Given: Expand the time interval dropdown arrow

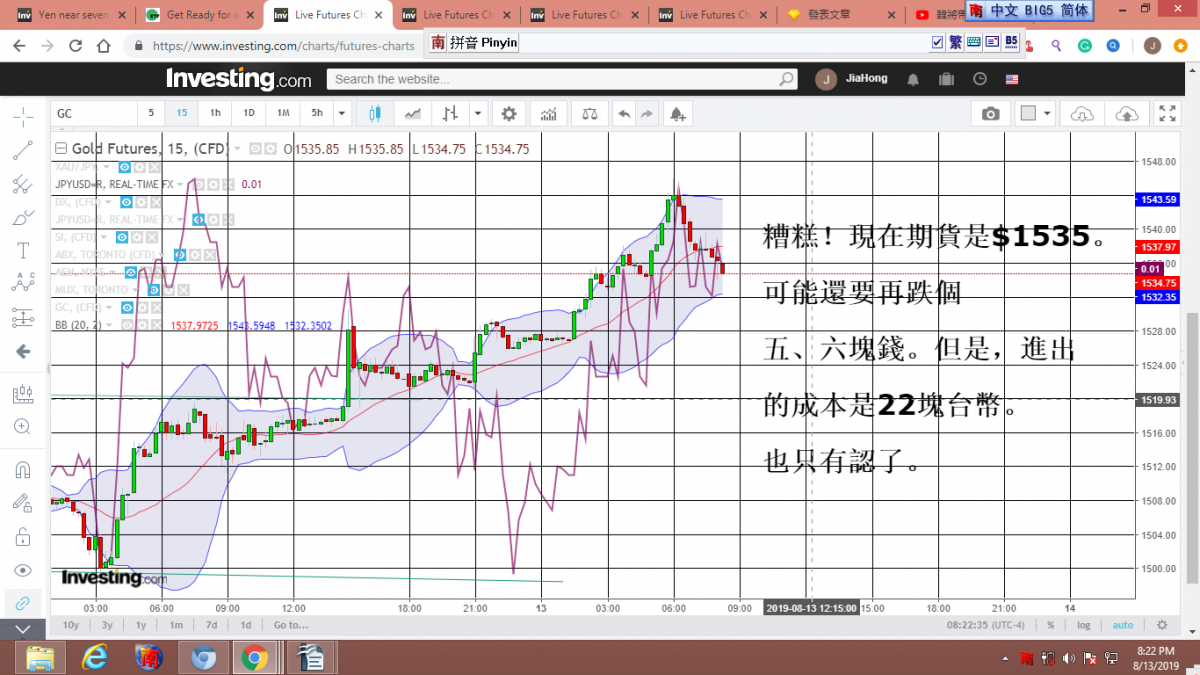Looking at the screenshot, I should pos(342,114).
